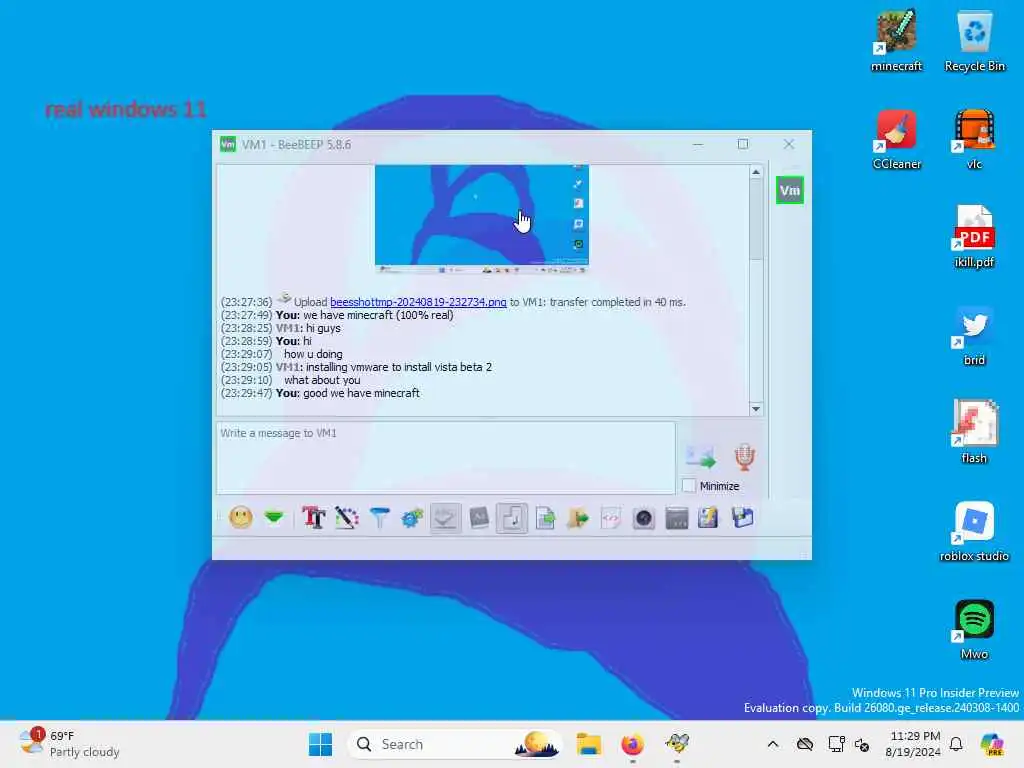Click the chat vertical scrollbar thumb
The height and width of the screenshot is (768, 1024).
pos(756,219)
